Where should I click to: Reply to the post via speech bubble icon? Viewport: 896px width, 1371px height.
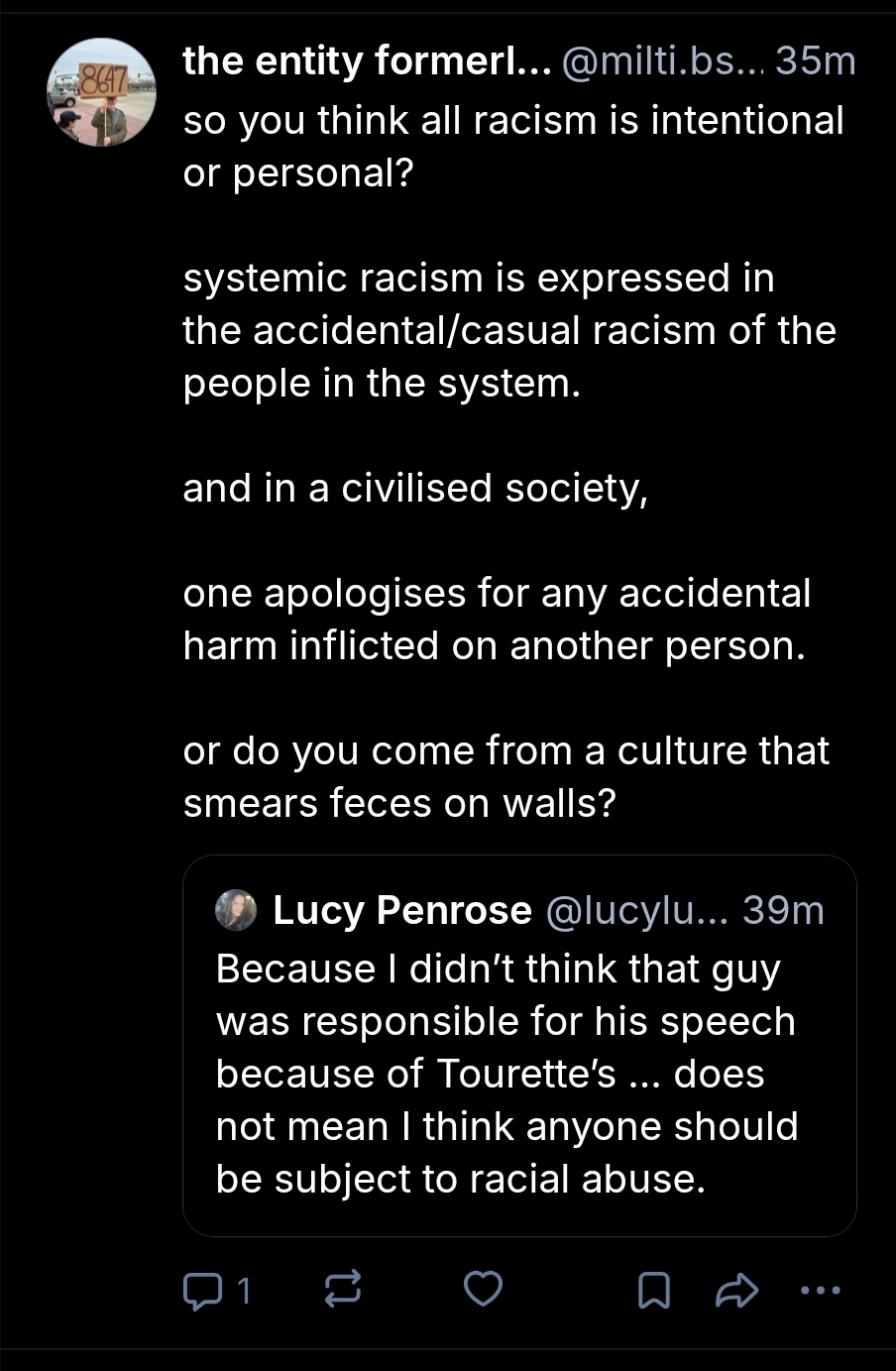point(203,1290)
